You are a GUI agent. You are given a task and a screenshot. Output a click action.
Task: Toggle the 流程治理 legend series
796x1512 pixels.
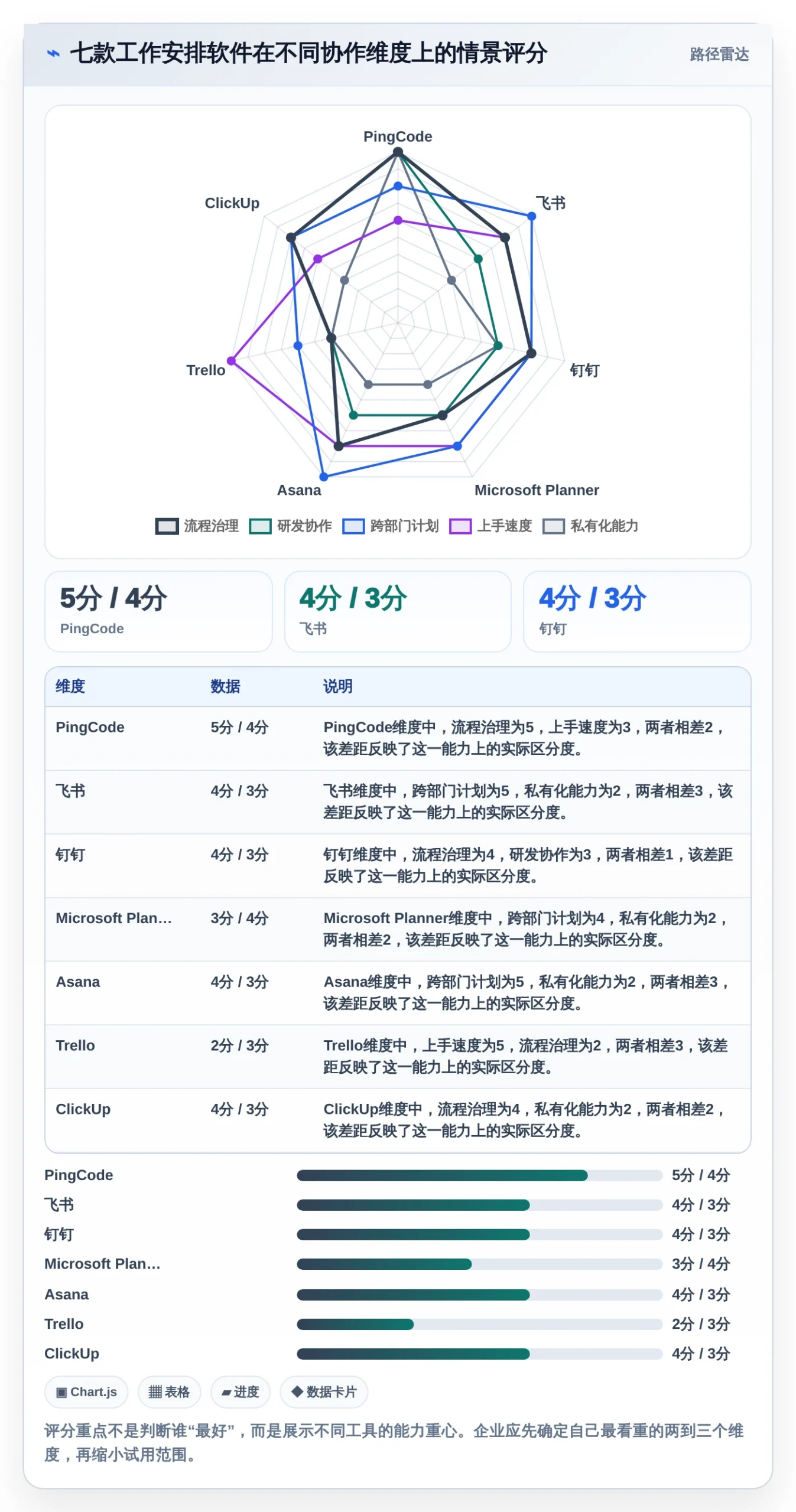click(x=197, y=526)
